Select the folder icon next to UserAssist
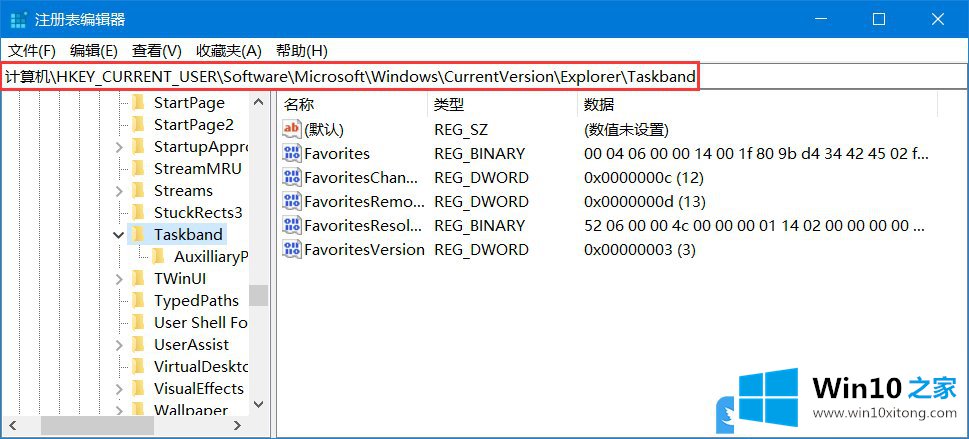This screenshot has height=439, width=969. [138, 344]
